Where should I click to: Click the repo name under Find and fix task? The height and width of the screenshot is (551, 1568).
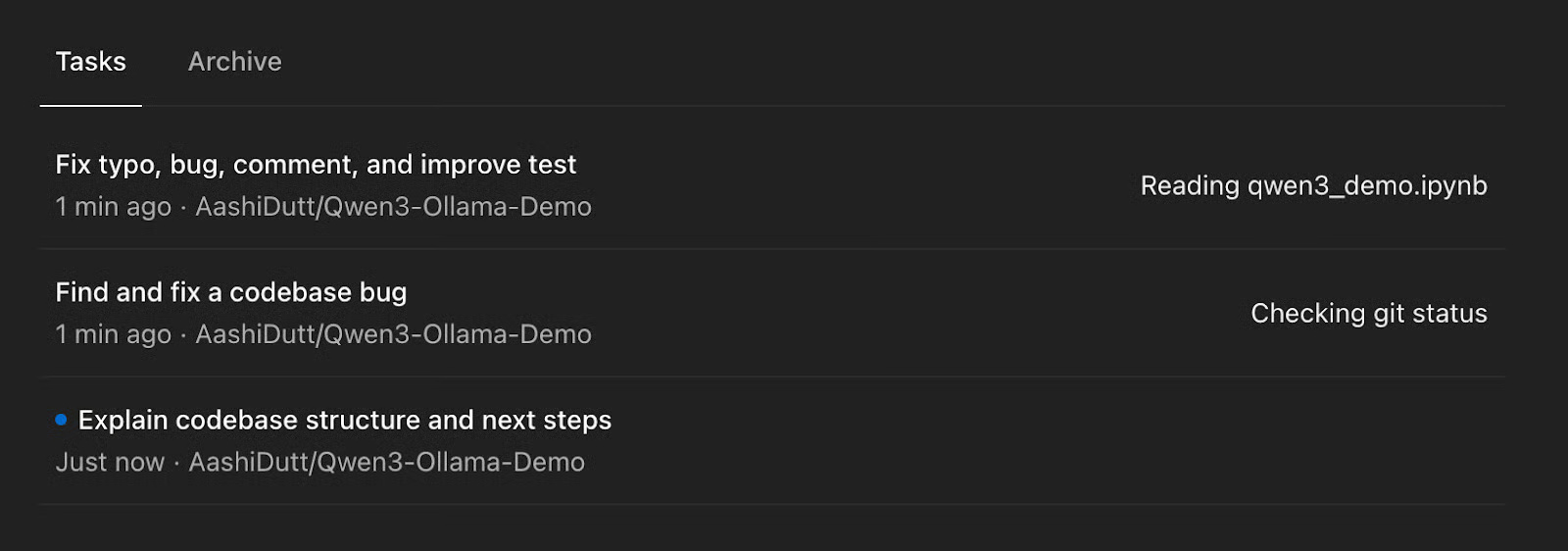tap(393, 334)
